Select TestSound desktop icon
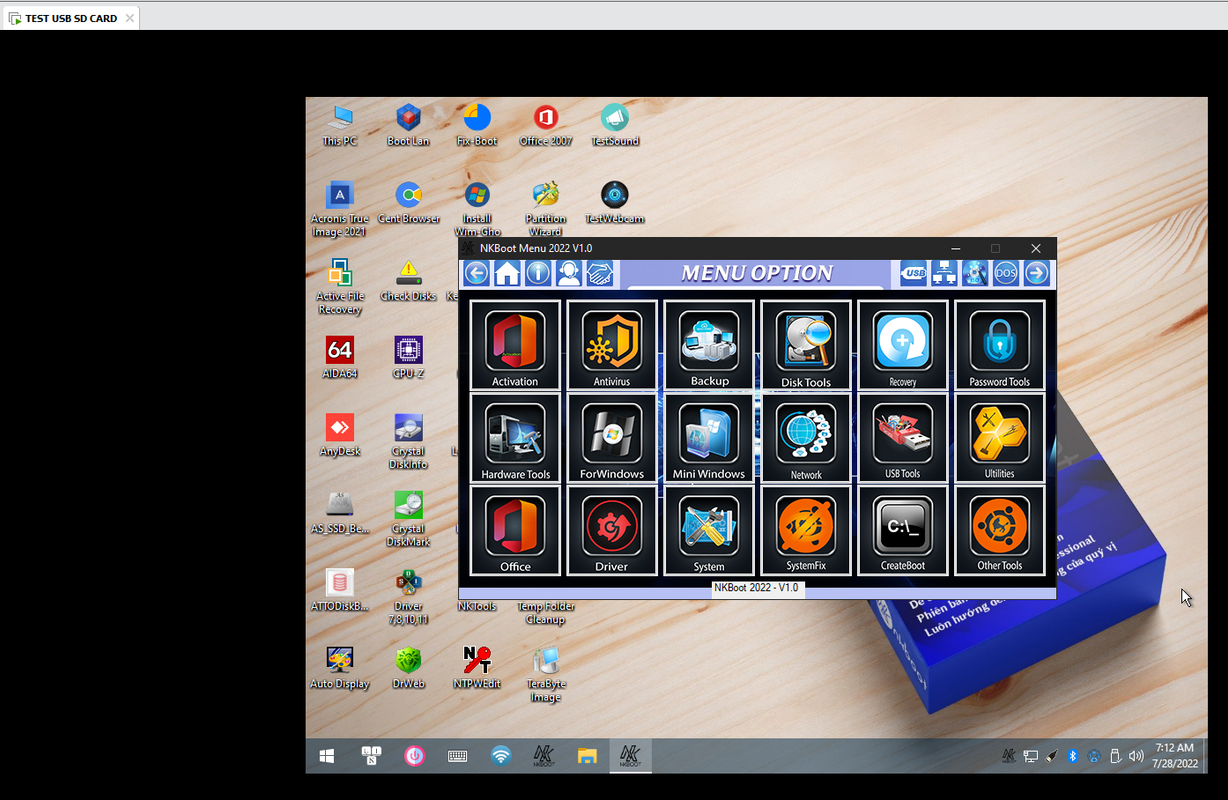The width and height of the screenshot is (1228, 800). pyautogui.click(x=615, y=125)
